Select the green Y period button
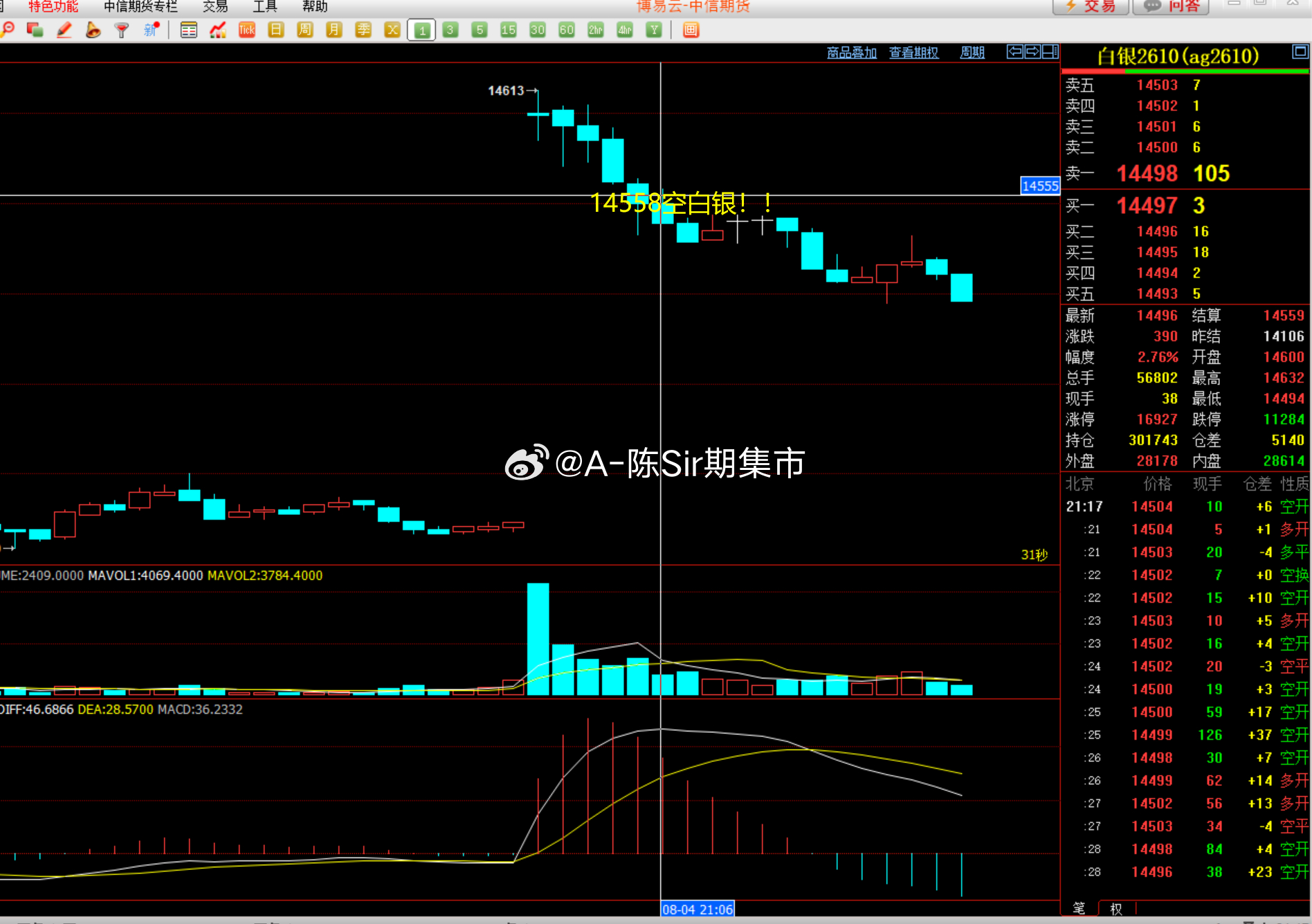Viewport: 1312px width, 924px height. click(654, 30)
